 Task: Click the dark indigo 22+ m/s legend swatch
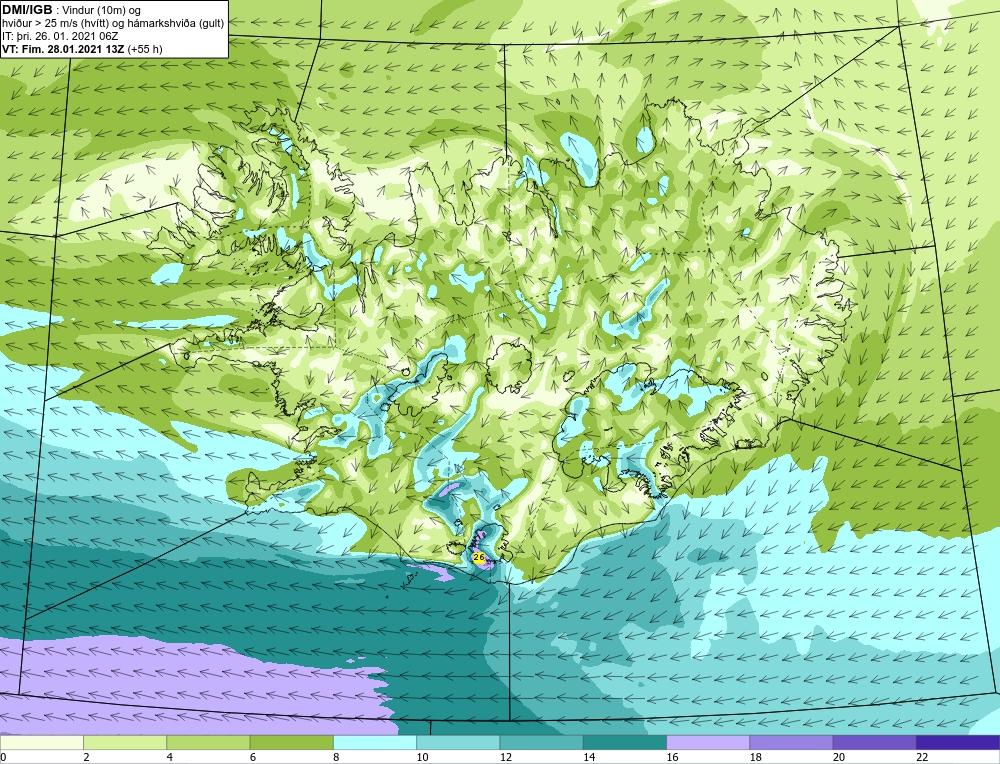957,742
